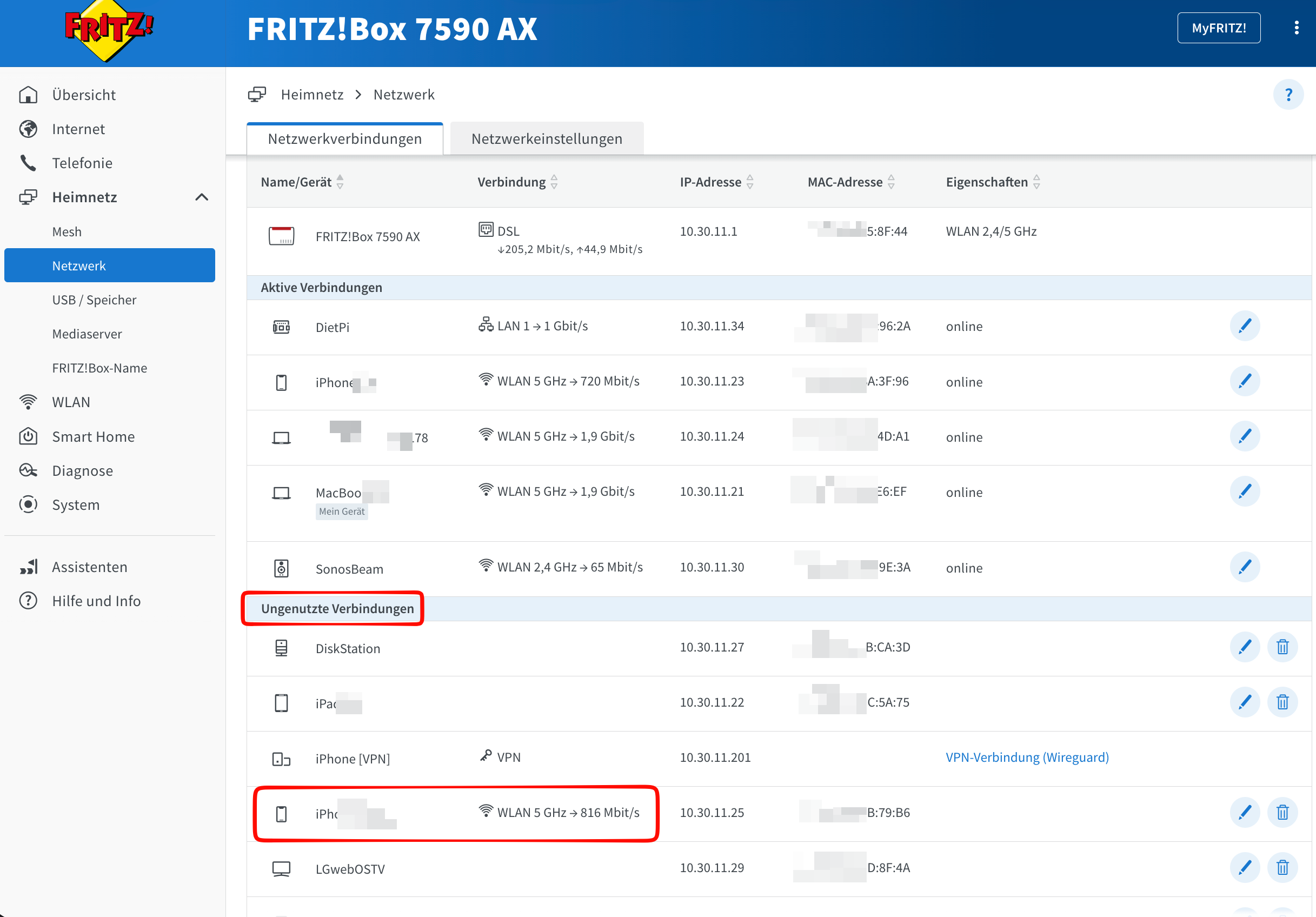Delete the DiskStation device entry
The width and height of the screenshot is (1316, 917).
1282,647
